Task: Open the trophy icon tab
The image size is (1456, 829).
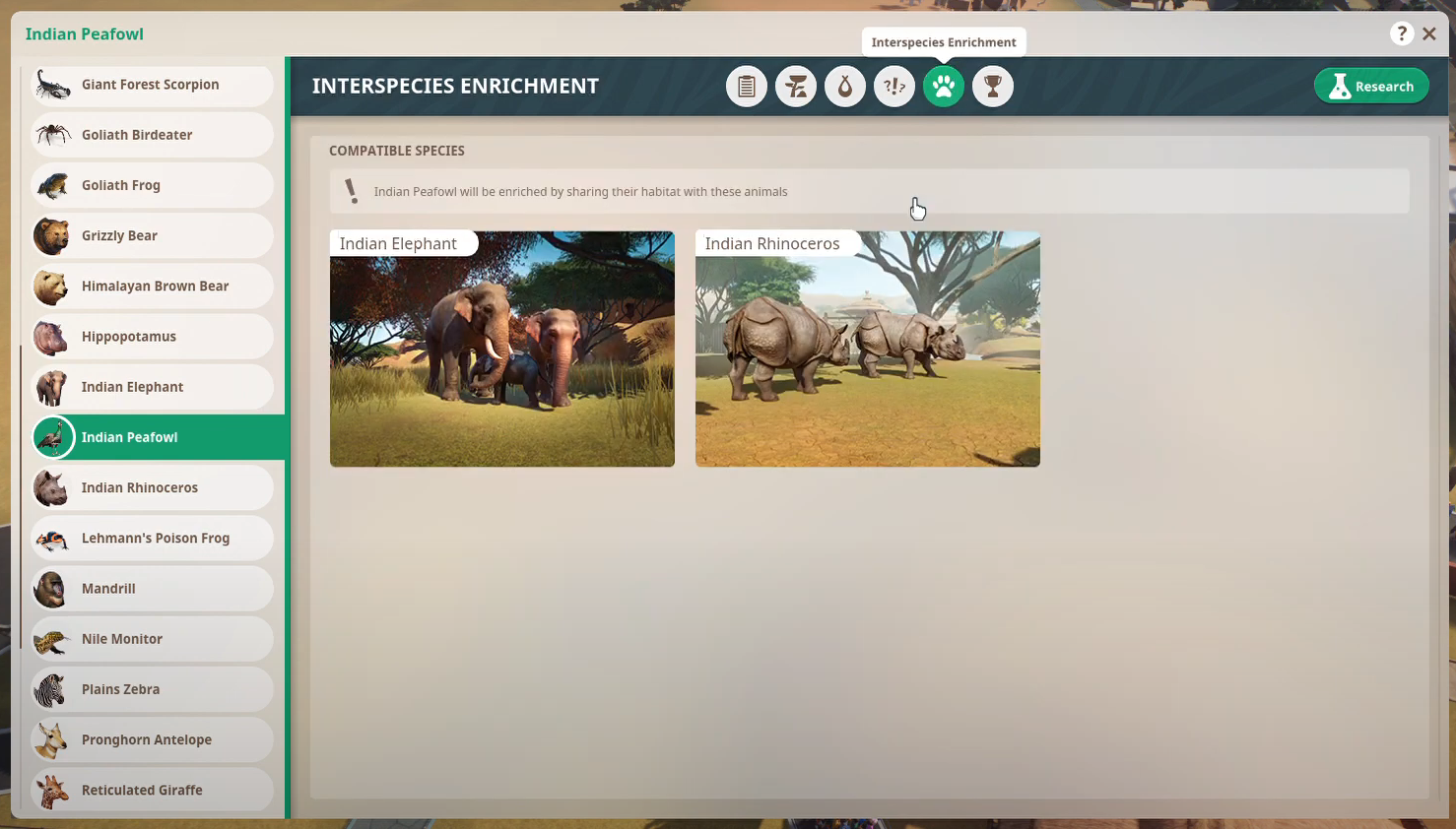Action: [993, 87]
